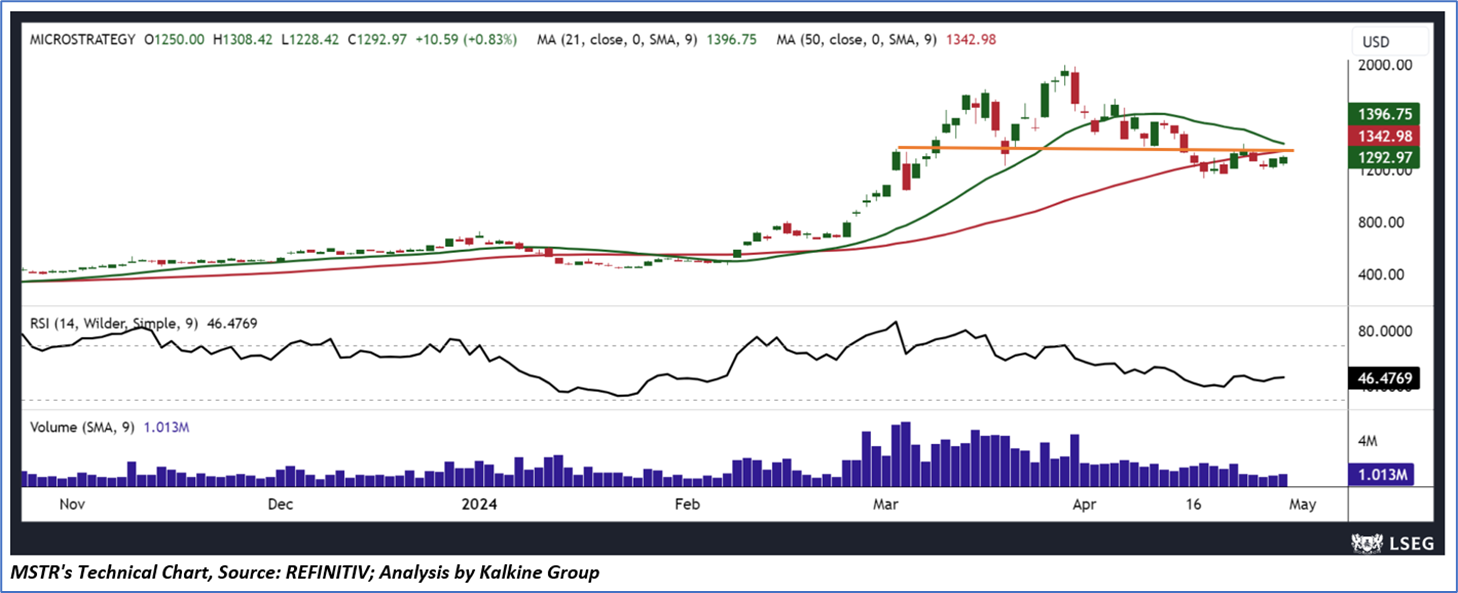Screen dimensions: 1458x593
Task: Click the Apr date on time axis
Action: pos(1085,505)
